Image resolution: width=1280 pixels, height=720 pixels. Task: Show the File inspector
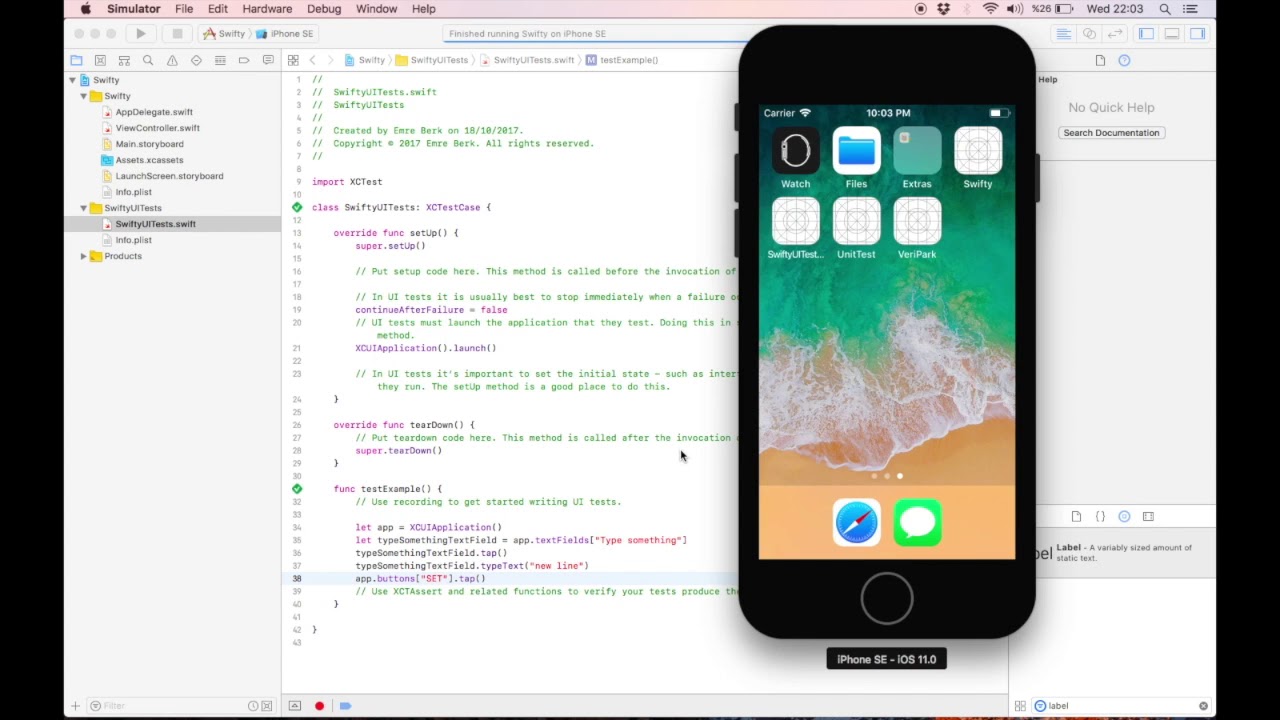tap(1100, 60)
